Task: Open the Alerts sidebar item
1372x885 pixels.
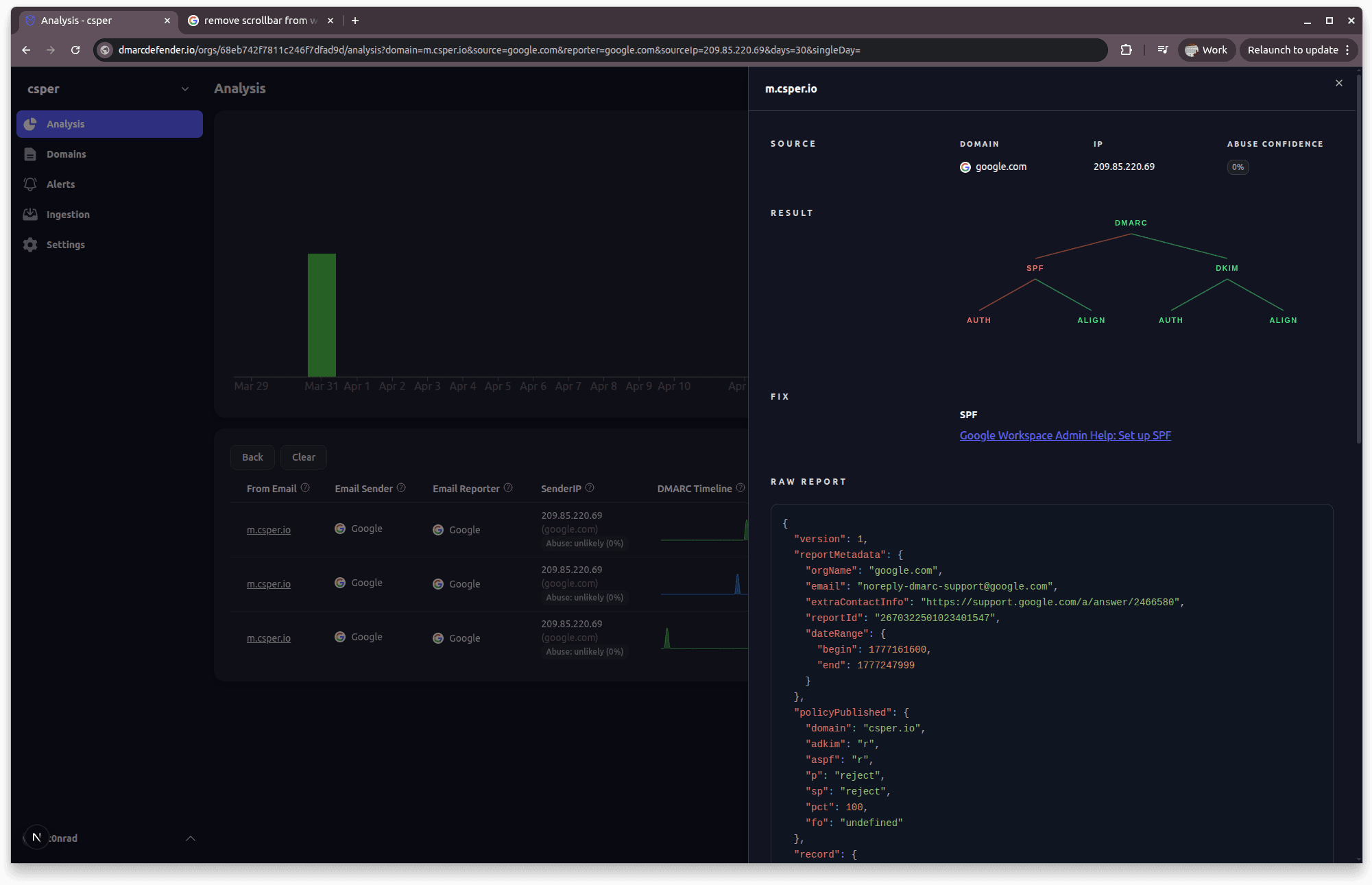Action: [x=110, y=184]
